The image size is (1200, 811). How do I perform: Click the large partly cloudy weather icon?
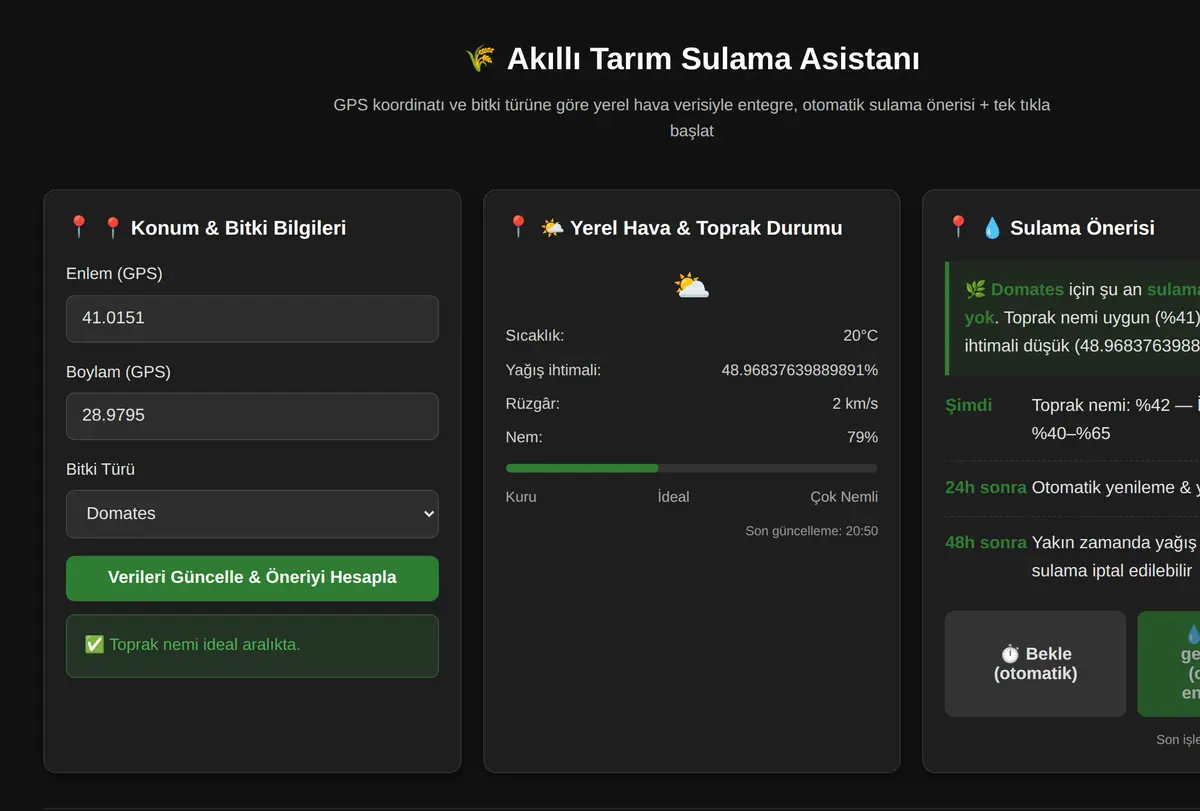(x=692, y=286)
